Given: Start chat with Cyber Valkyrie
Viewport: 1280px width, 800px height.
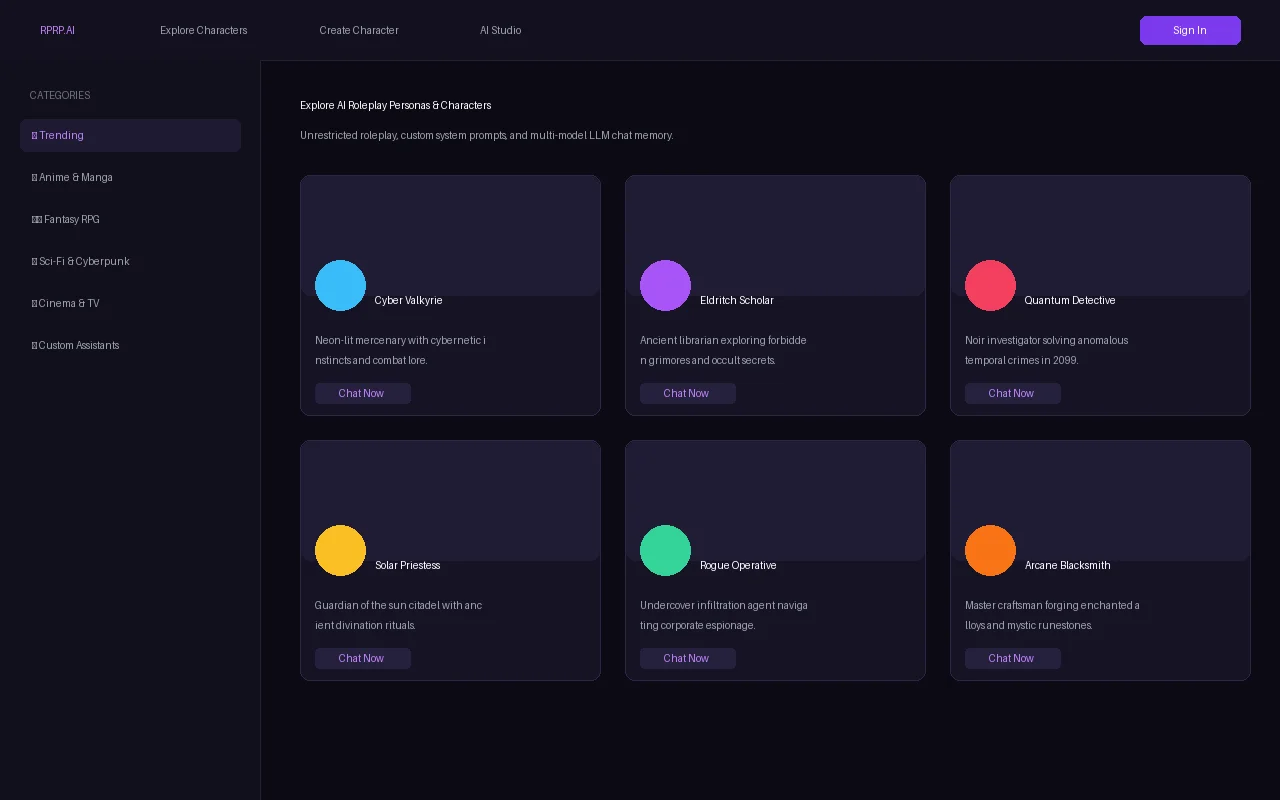Looking at the screenshot, I should point(362,393).
